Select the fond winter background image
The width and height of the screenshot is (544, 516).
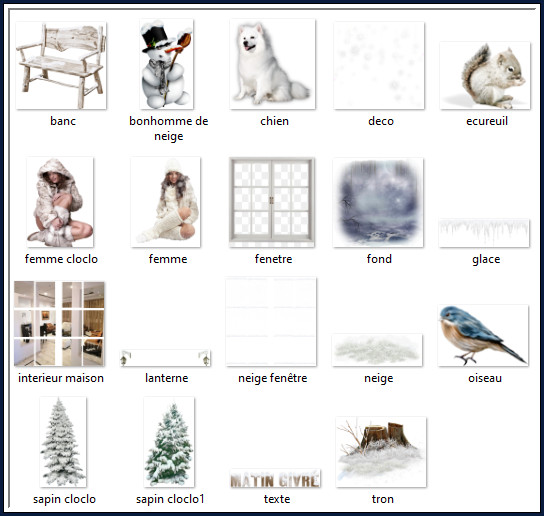coord(378,202)
